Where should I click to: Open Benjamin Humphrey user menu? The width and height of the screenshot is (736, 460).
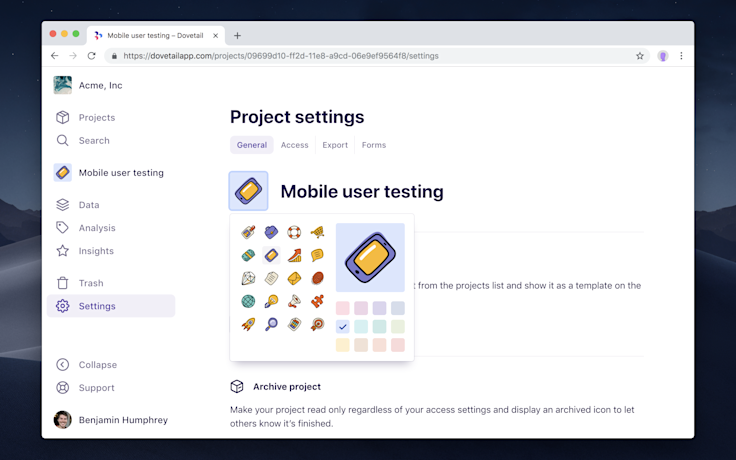point(111,420)
